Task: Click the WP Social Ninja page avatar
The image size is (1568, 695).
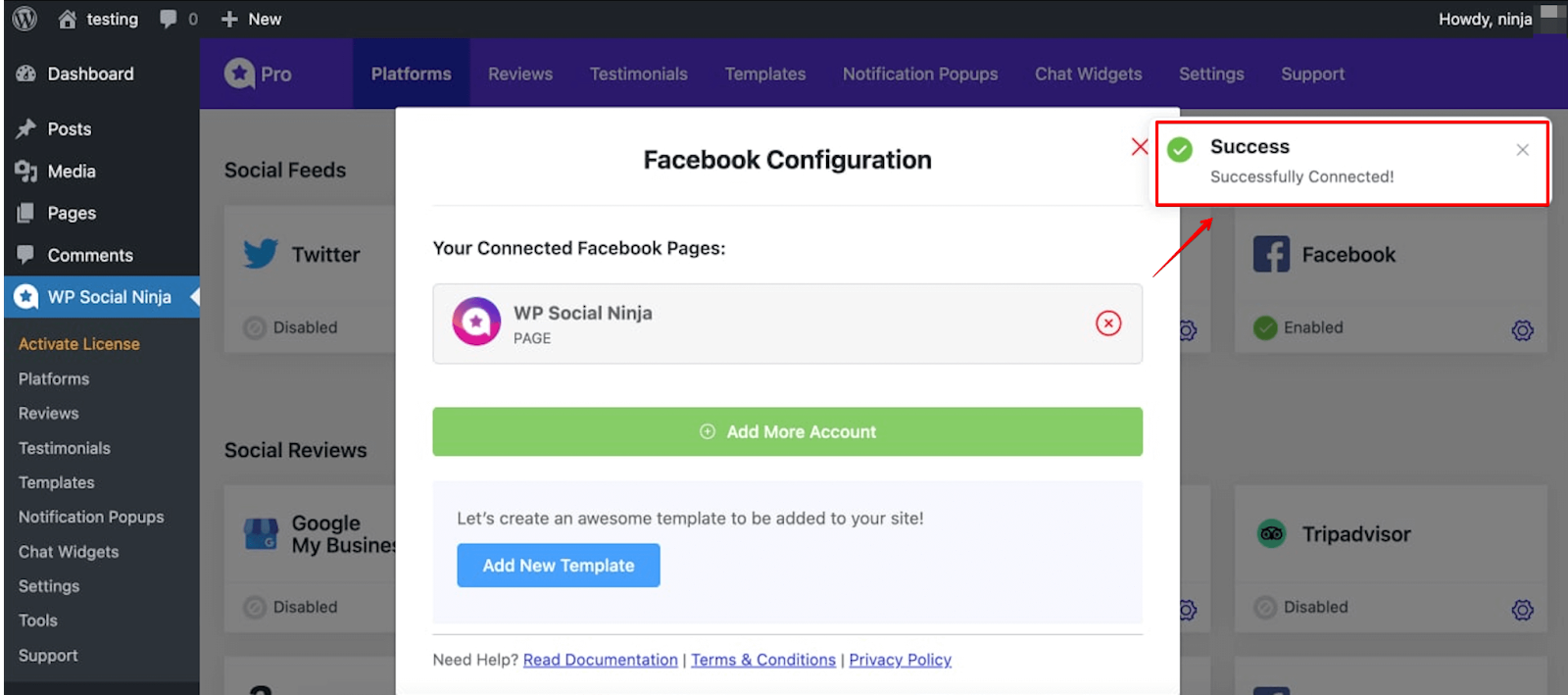Action: tap(476, 322)
